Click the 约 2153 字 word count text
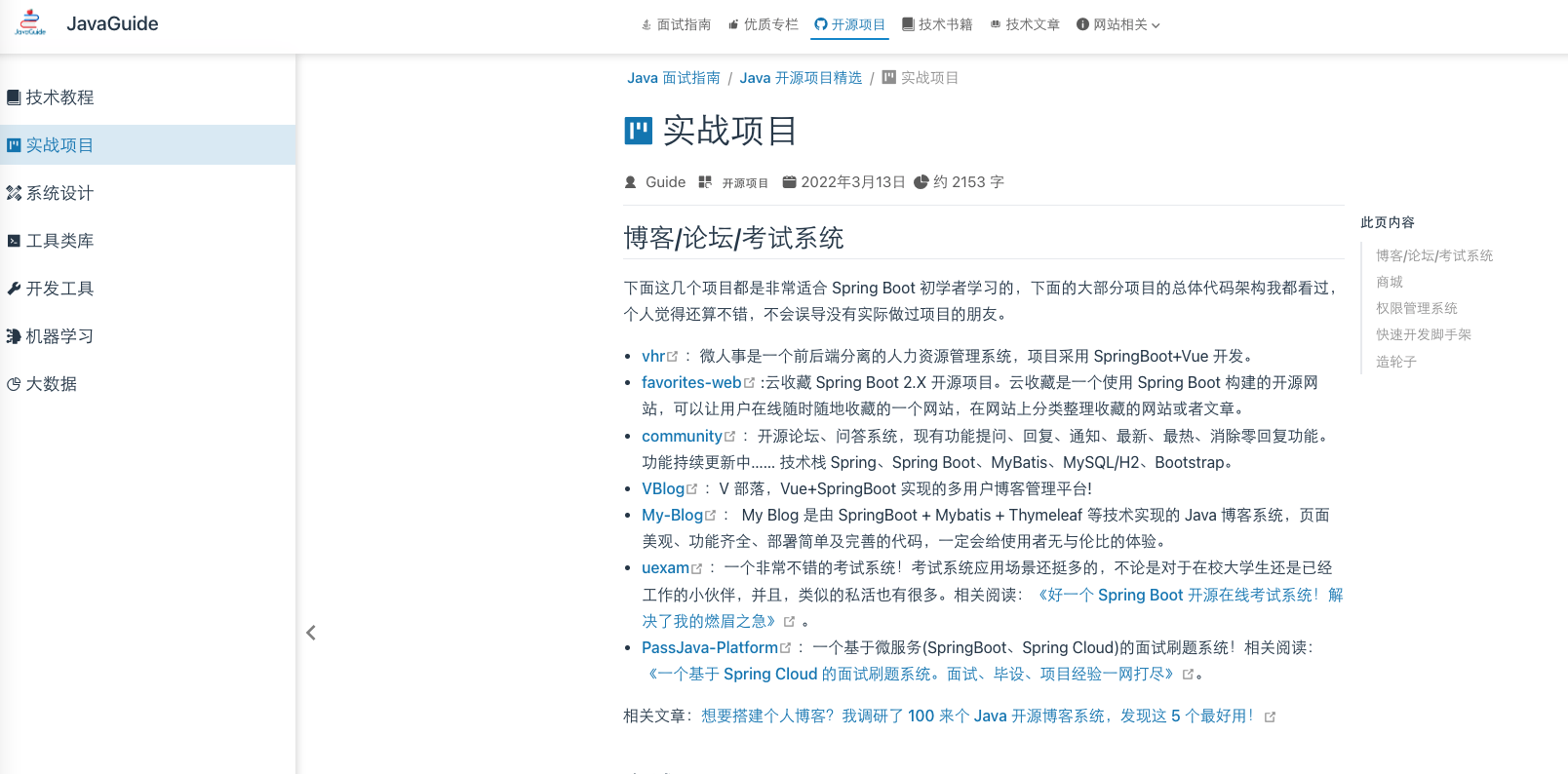The width and height of the screenshot is (1568, 774). (968, 182)
